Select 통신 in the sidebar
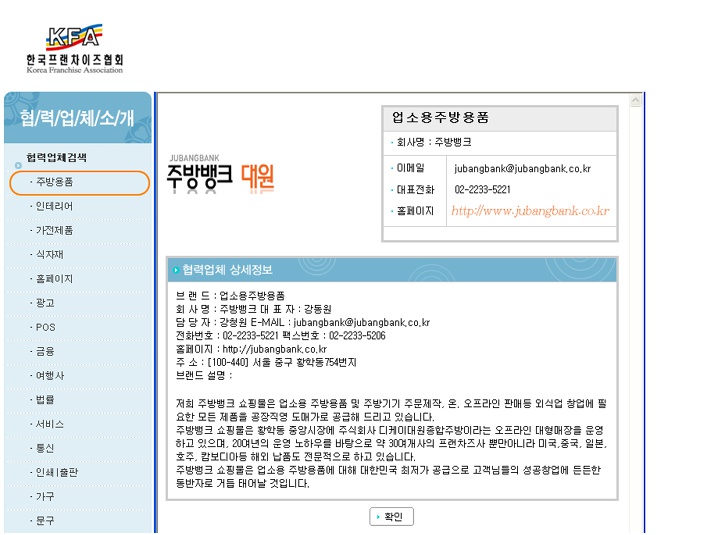Screen dimensions: 711x535 [x=45, y=448]
